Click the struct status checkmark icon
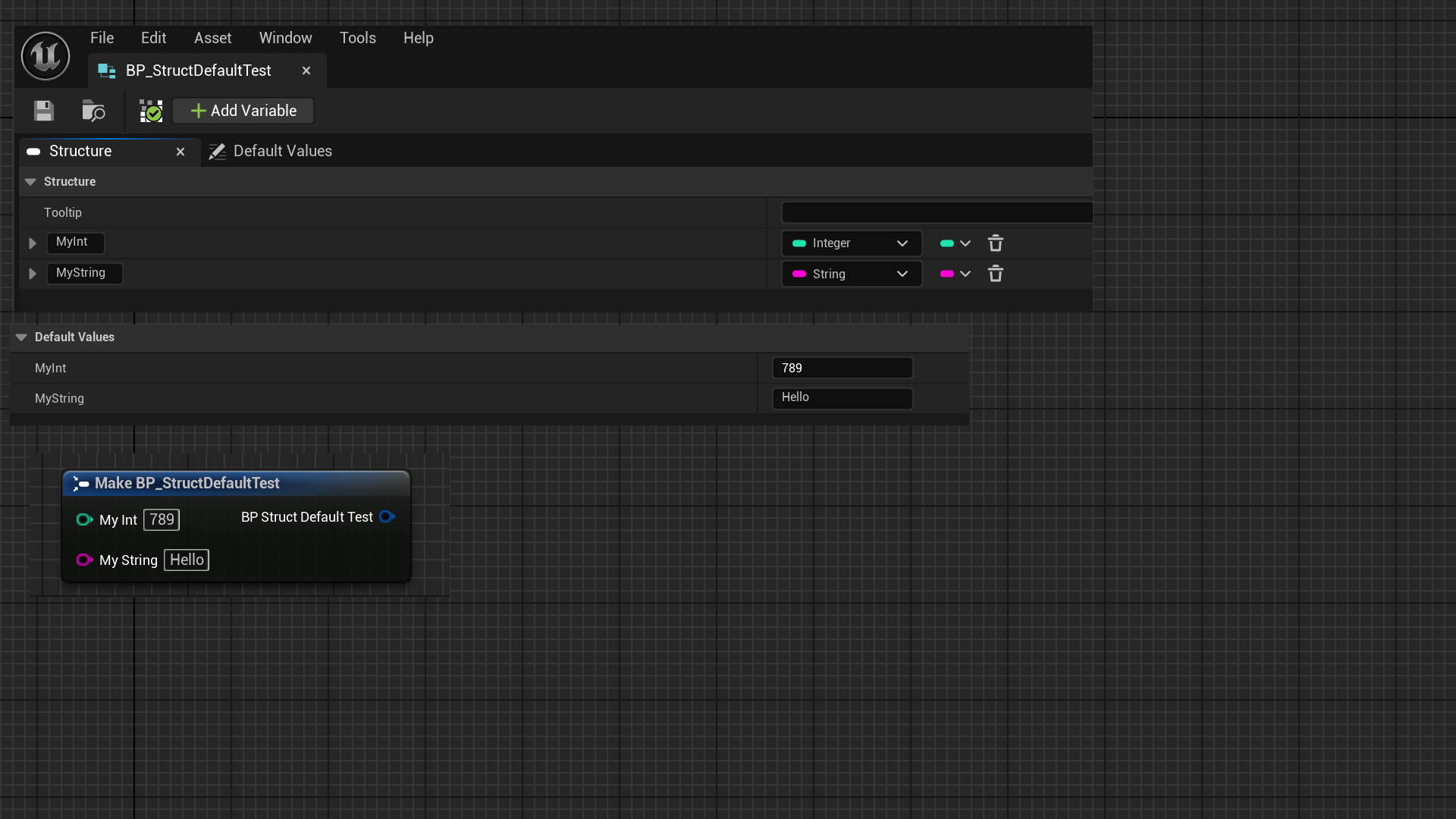1456x819 pixels. (151, 111)
